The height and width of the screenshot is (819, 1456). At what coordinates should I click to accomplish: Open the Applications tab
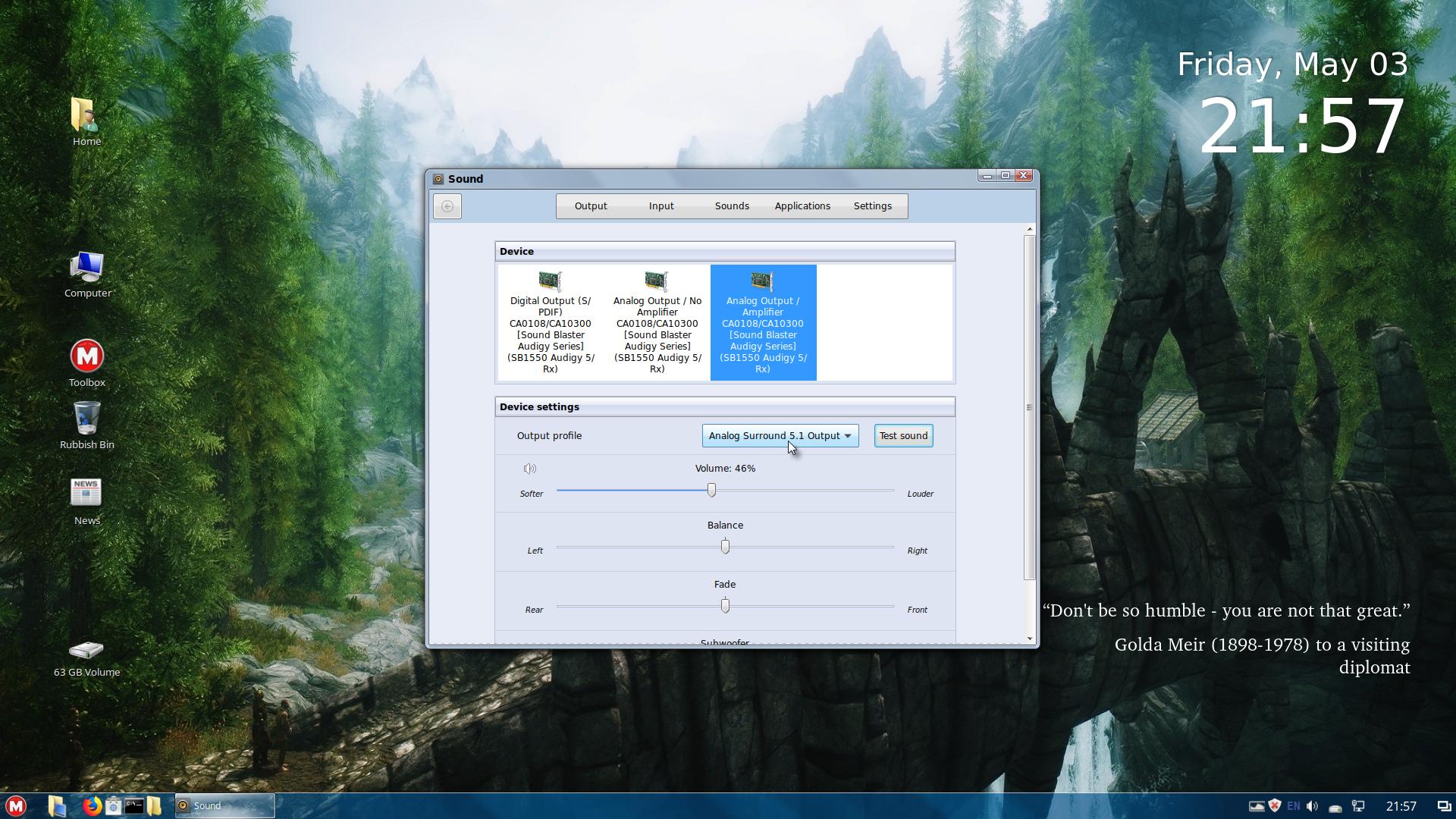(x=802, y=206)
